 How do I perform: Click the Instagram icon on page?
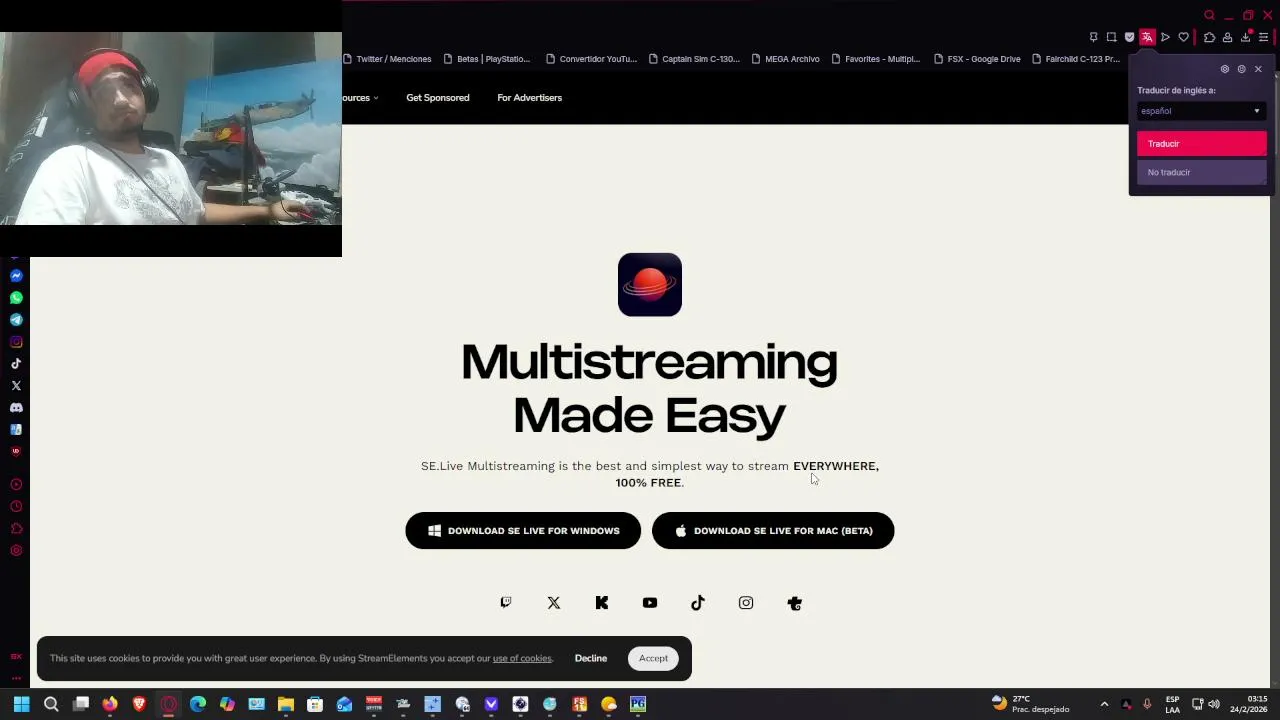pyautogui.click(x=746, y=603)
